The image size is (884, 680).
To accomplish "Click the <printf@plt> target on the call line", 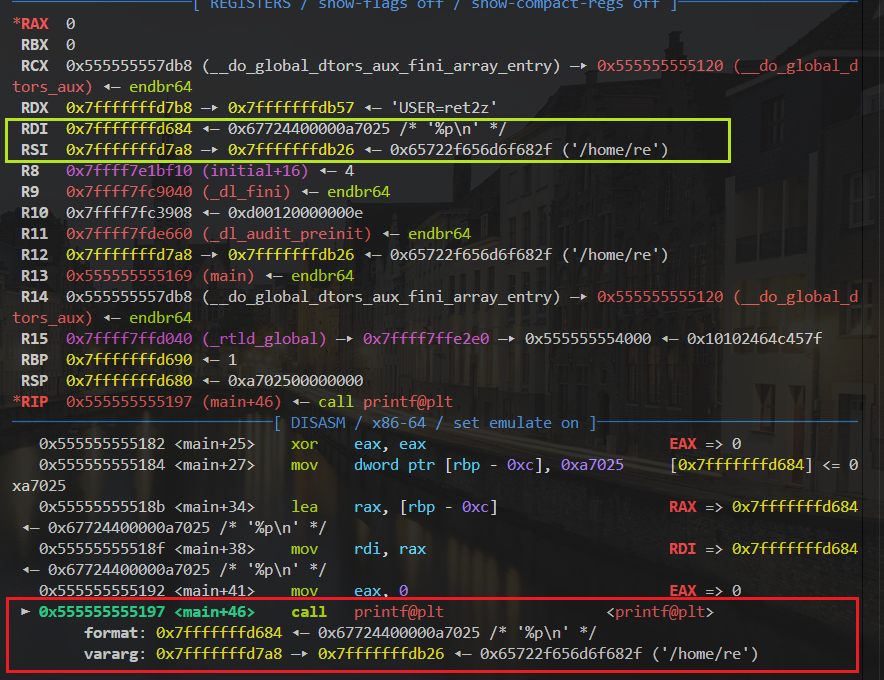I will [661, 612].
